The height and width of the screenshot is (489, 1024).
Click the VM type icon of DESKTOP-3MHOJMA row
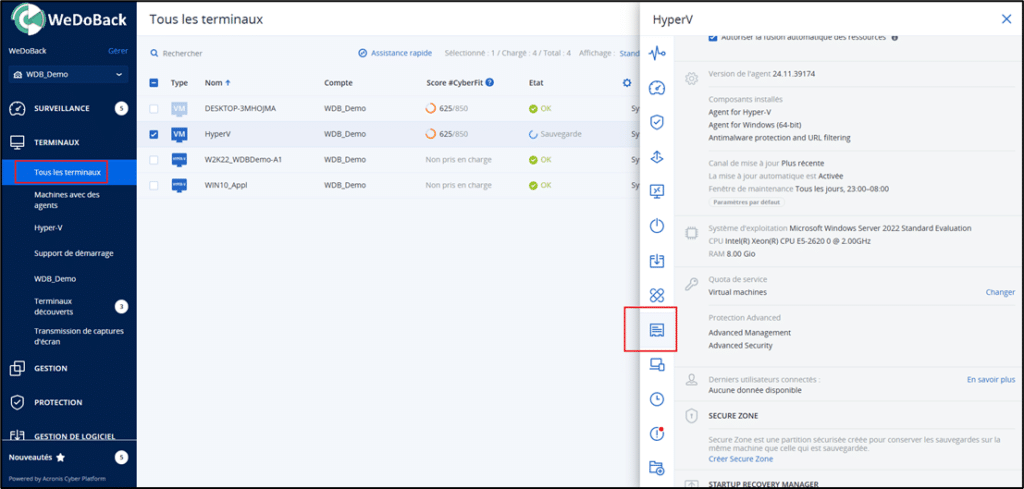[179, 108]
